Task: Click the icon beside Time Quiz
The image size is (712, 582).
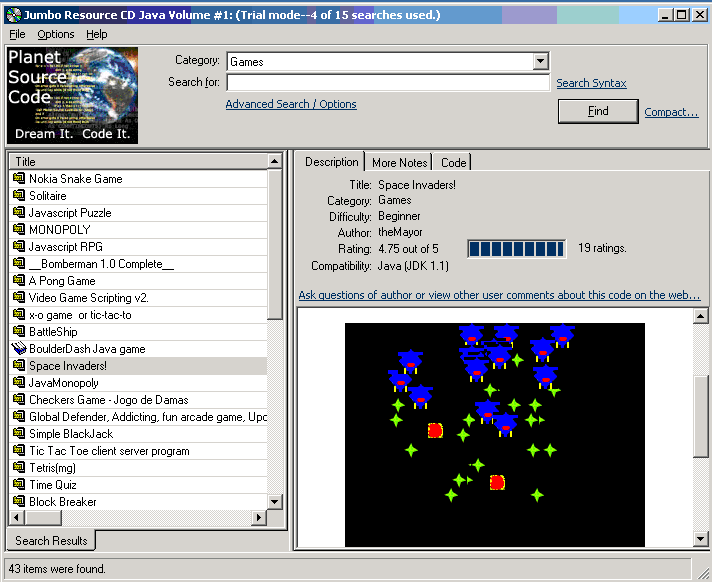Action: (x=19, y=484)
